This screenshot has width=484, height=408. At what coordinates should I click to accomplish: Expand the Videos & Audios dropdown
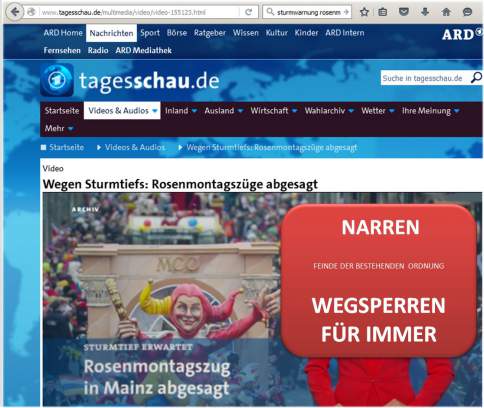pos(155,111)
